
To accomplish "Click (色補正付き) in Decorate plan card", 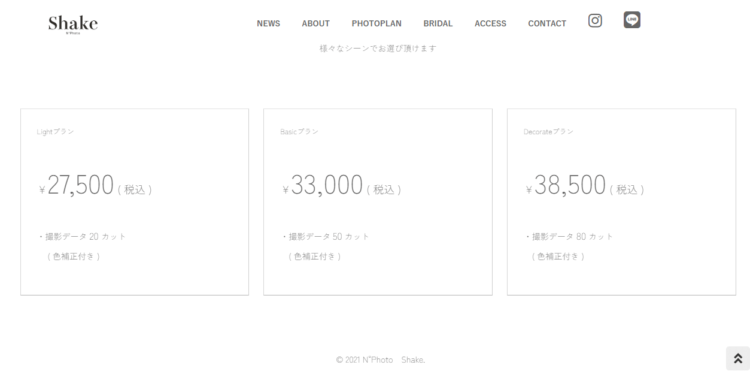I will coord(558,256).
